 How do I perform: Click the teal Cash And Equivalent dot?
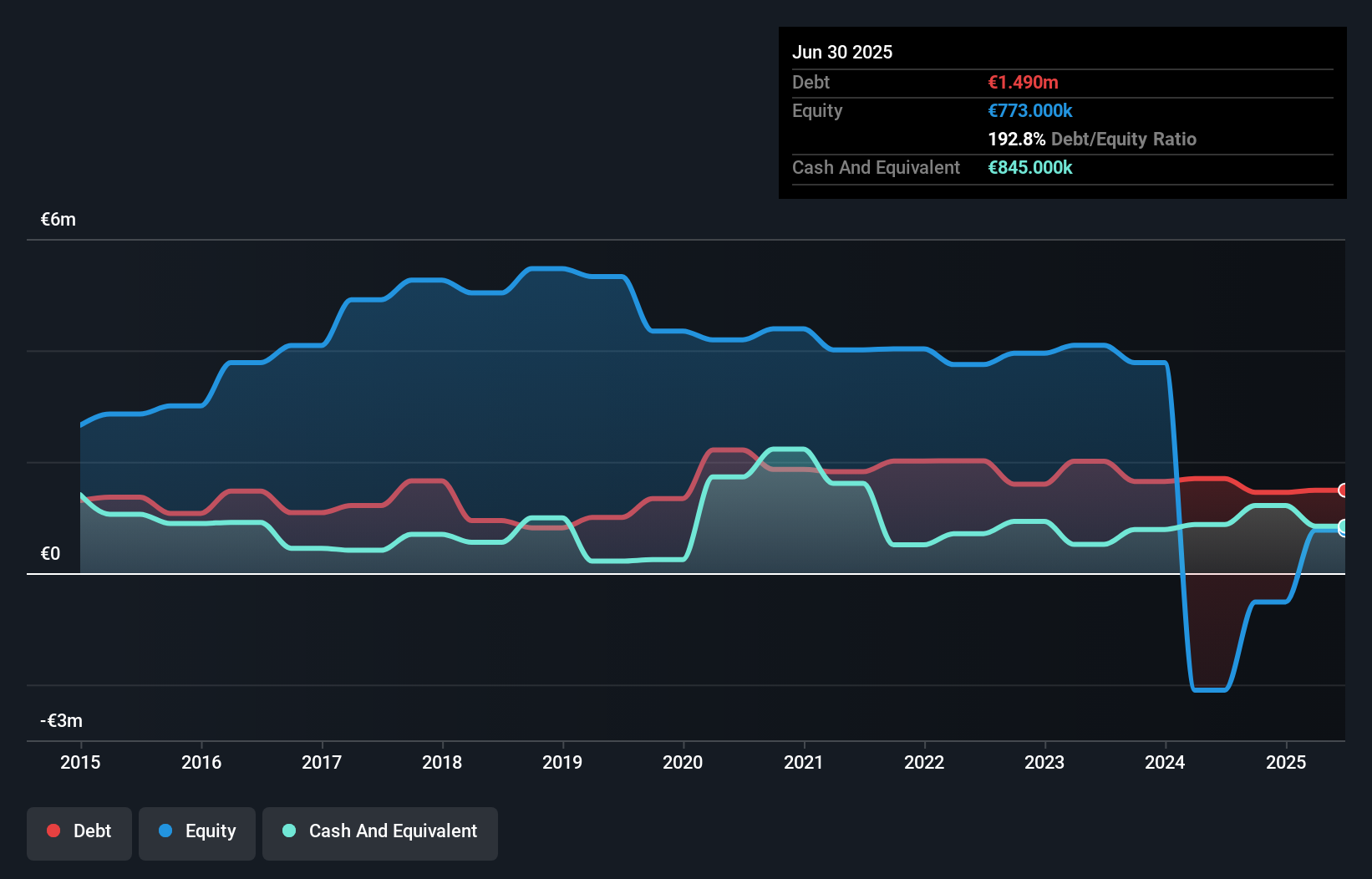[289, 831]
